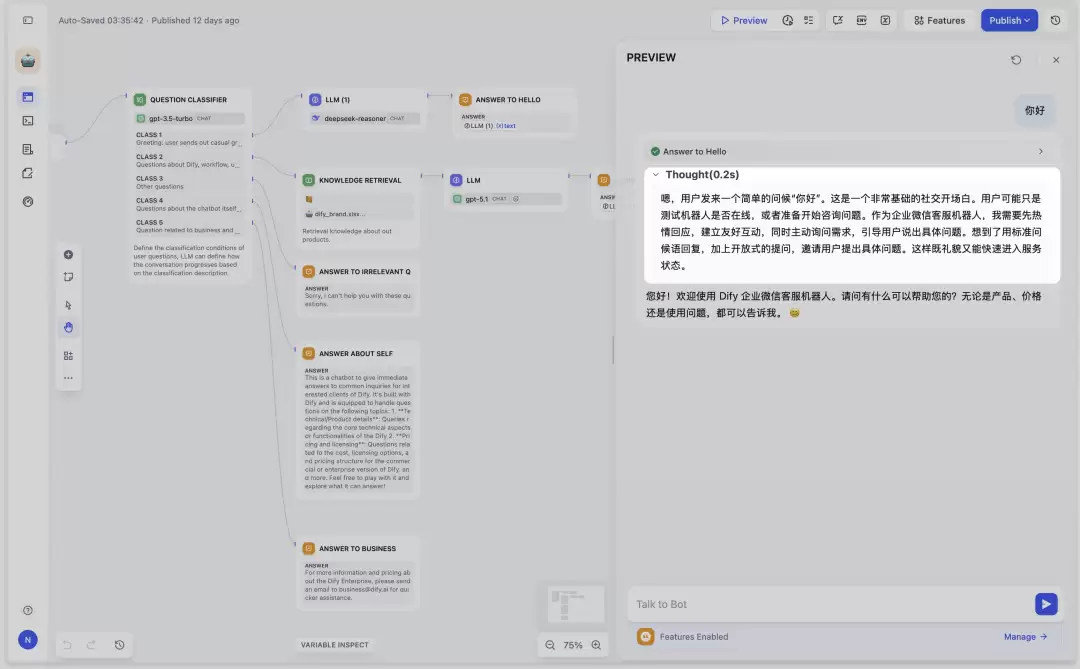Zoom out the workflow canvas
The height and width of the screenshot is (669, 1080).
tap(550, 645)
